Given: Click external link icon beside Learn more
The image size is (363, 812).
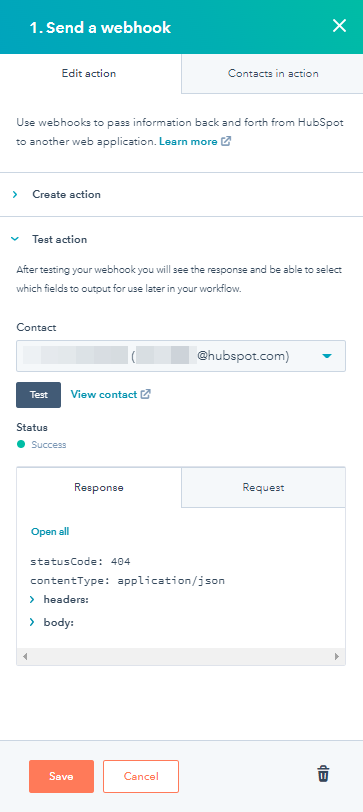Looking at the screenshot, I should coord(225,141).
